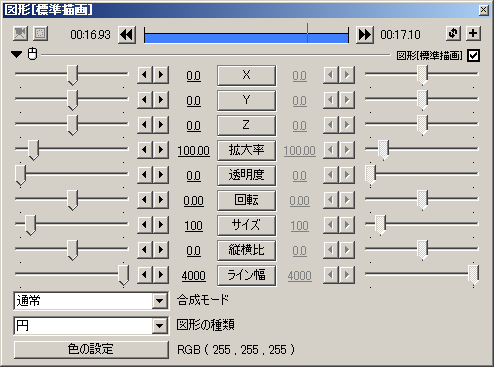
Task: Open the 合成モード dropdown showing 通常
Action: 91,301
